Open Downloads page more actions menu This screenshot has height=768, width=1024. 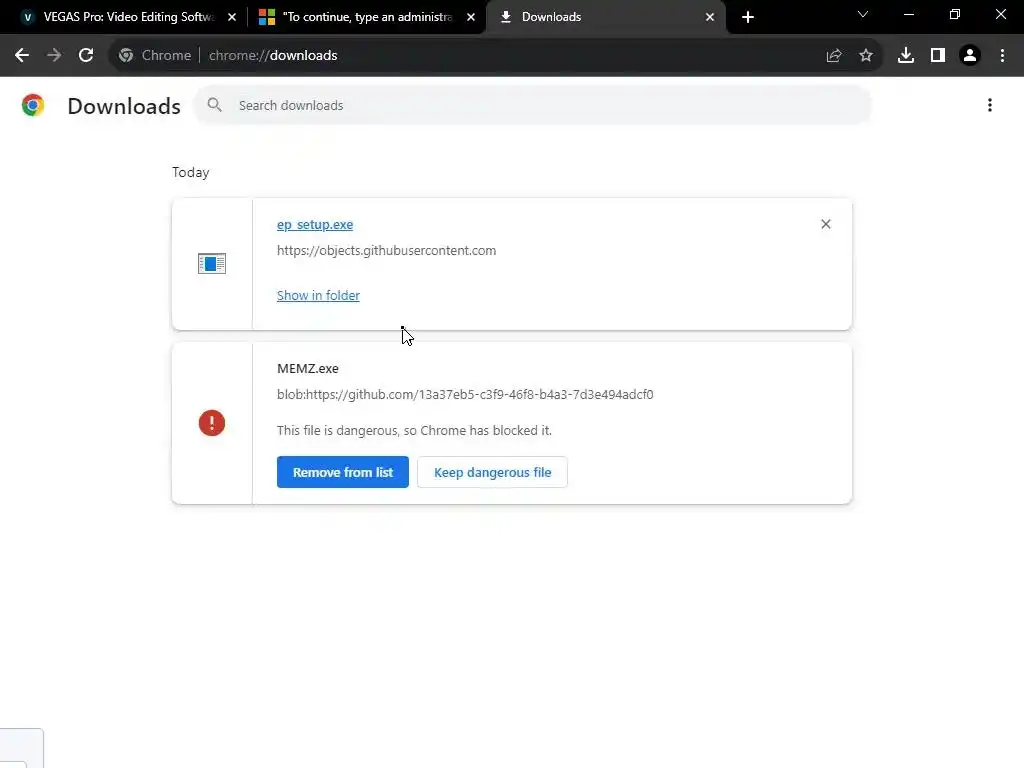pyautogui.click(x=990, y=105)
